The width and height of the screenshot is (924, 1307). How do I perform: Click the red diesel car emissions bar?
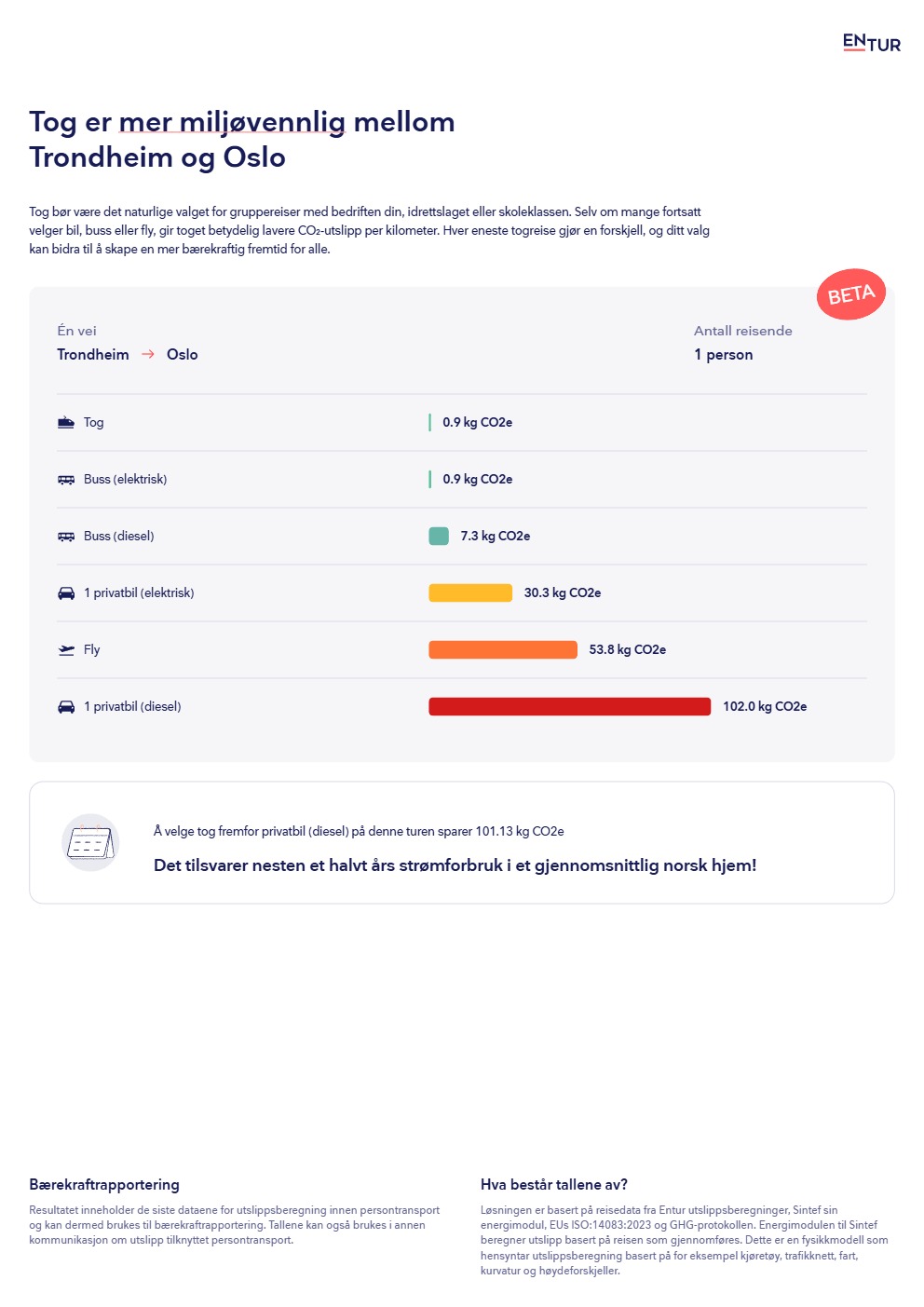pyautogui.click(x=569, y=707)
